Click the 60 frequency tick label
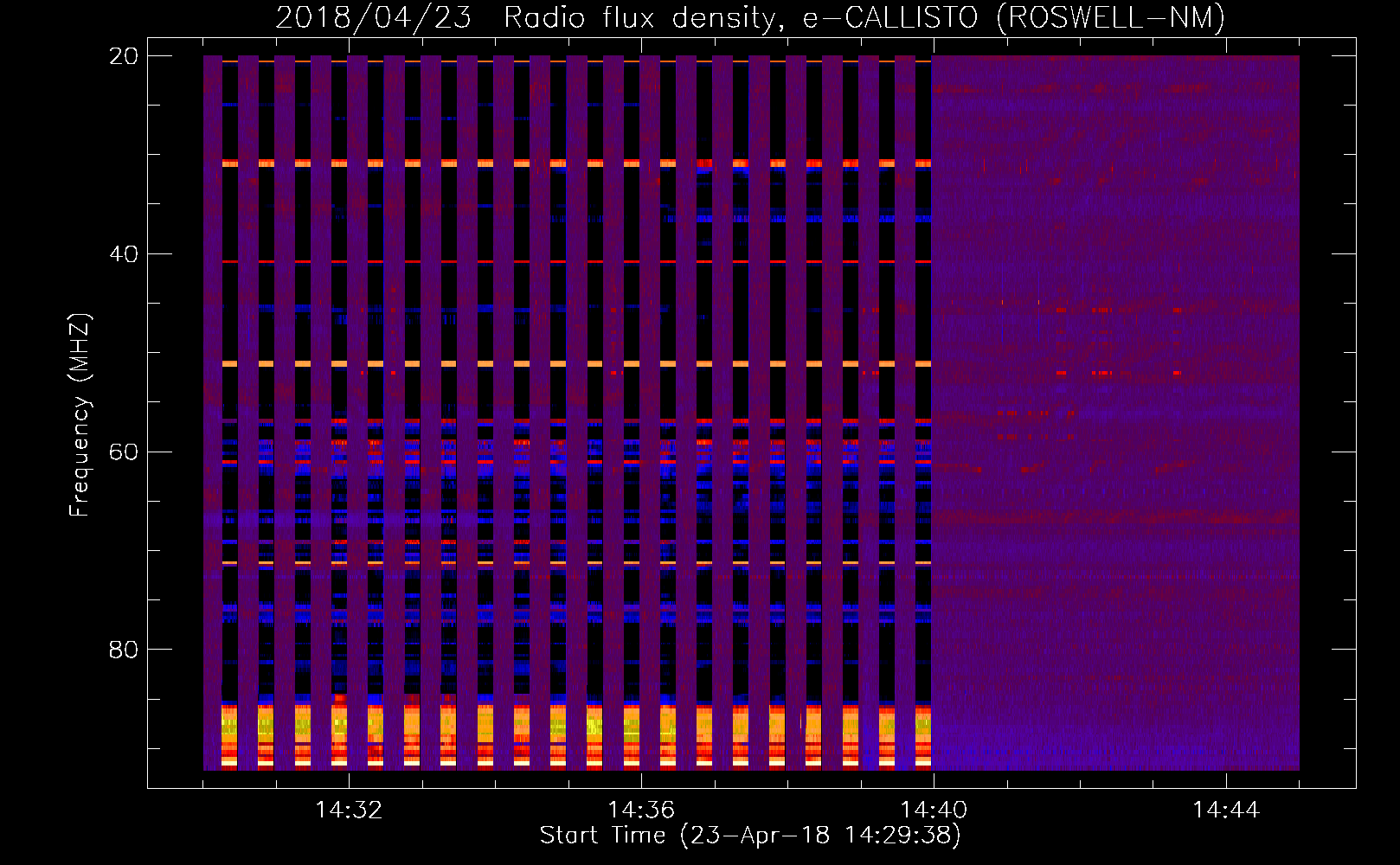Viewport: 1400px width, 865px height. (125, 452)
